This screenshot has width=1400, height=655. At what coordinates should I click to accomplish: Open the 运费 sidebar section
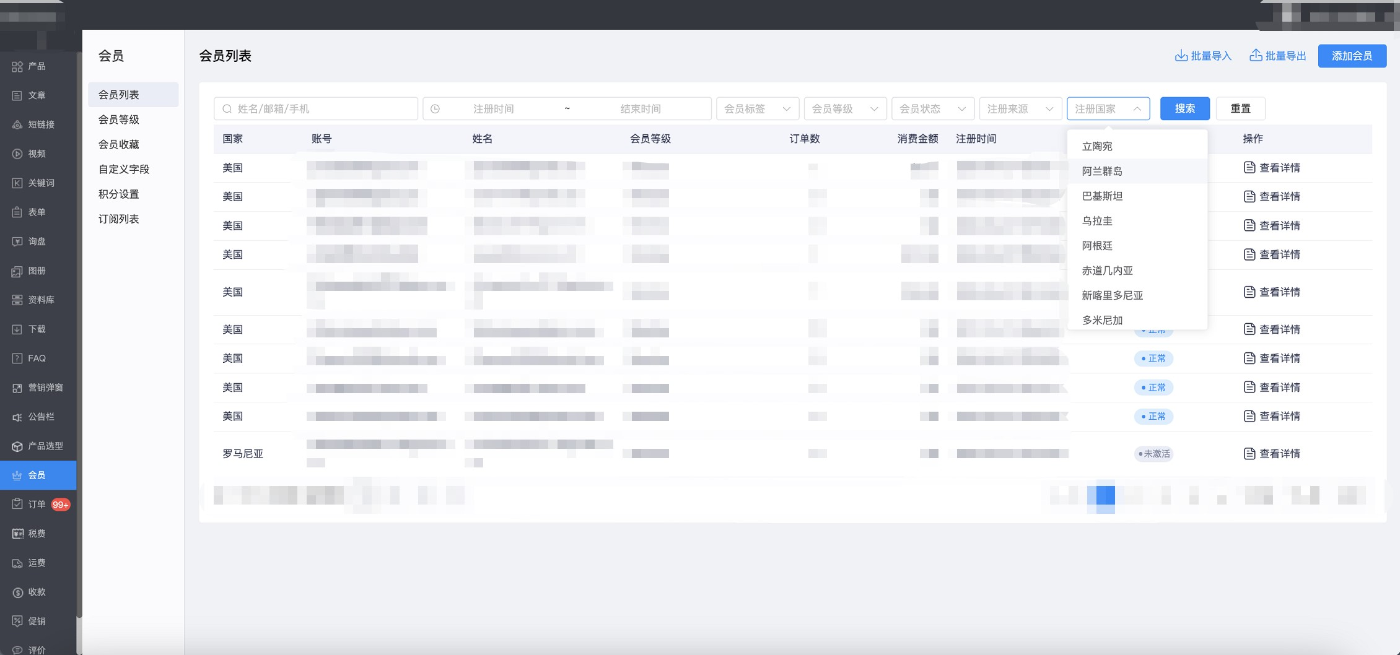point(35,563)
